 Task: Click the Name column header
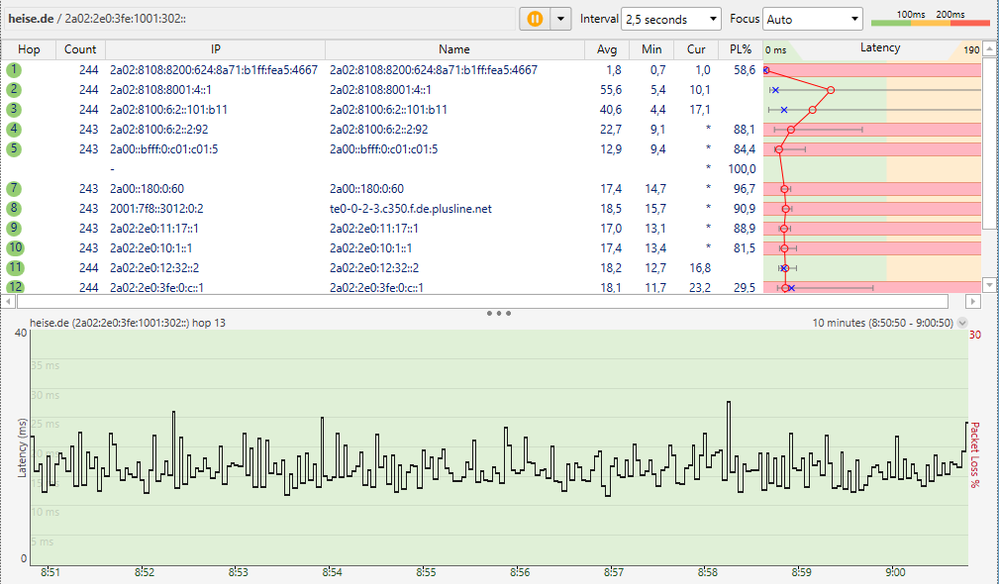tap(453, 49)
